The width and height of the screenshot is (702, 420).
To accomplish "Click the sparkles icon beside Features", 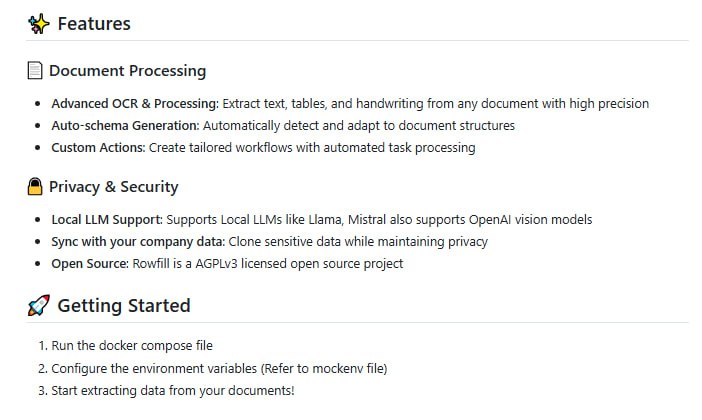I will pyautogui.click(x=38, y=23).
